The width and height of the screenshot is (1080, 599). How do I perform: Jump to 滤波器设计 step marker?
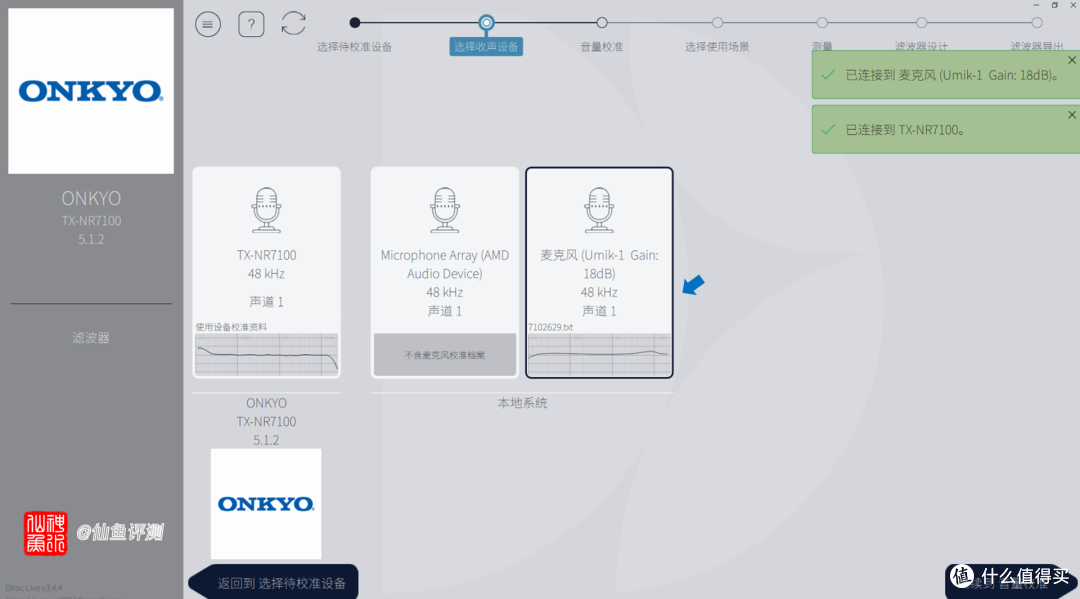point(922,23)
